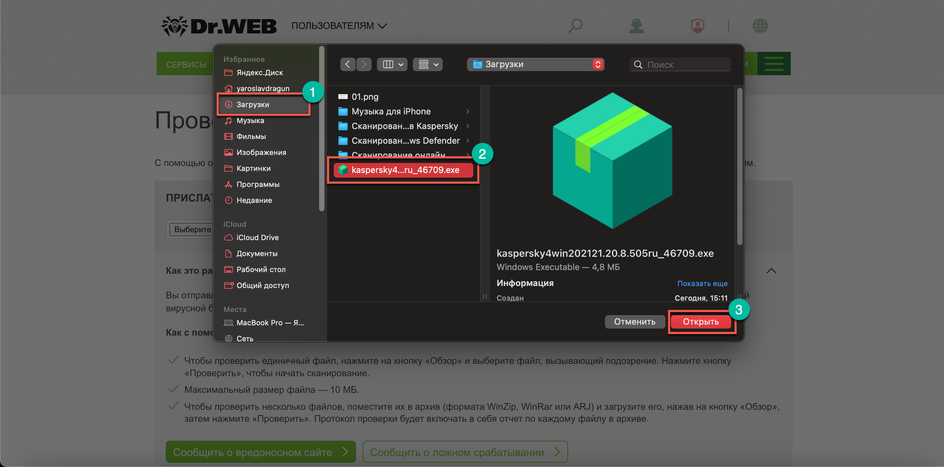Open the Загрузки location popup

[x=535, y=64]
